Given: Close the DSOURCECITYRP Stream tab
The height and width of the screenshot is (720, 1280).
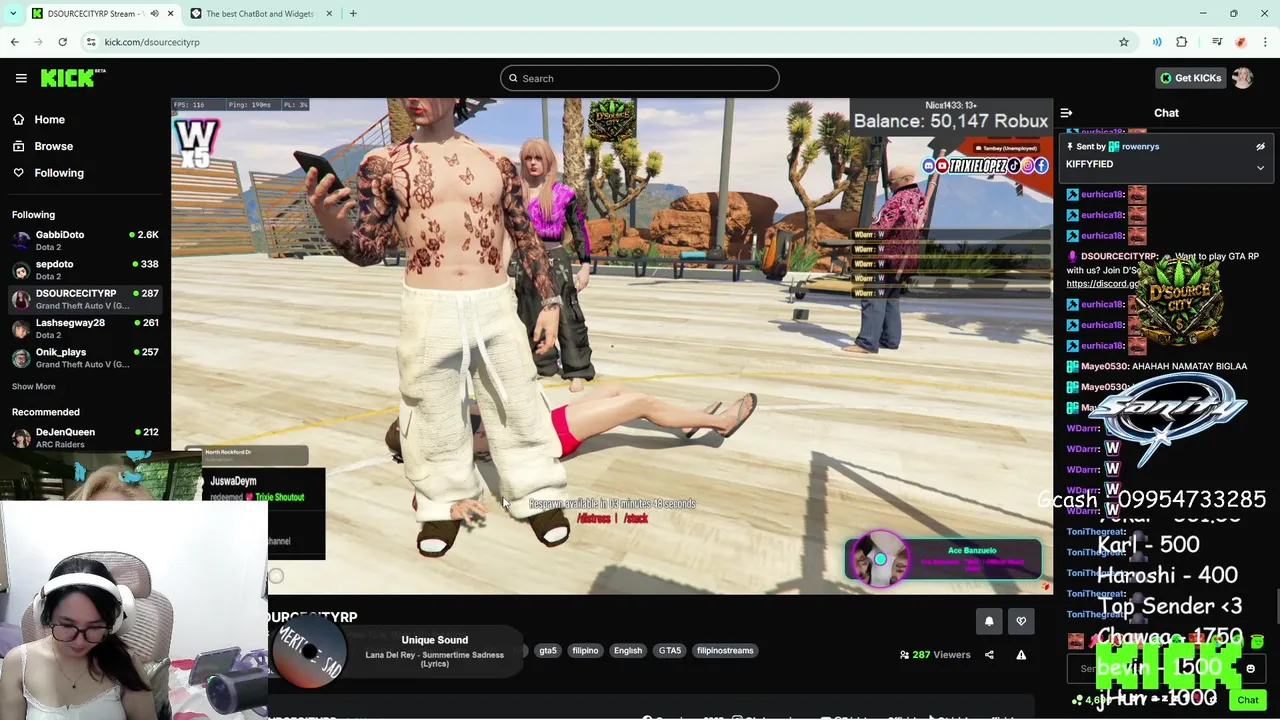Looking at the screenshot, I should pos(170,14).
